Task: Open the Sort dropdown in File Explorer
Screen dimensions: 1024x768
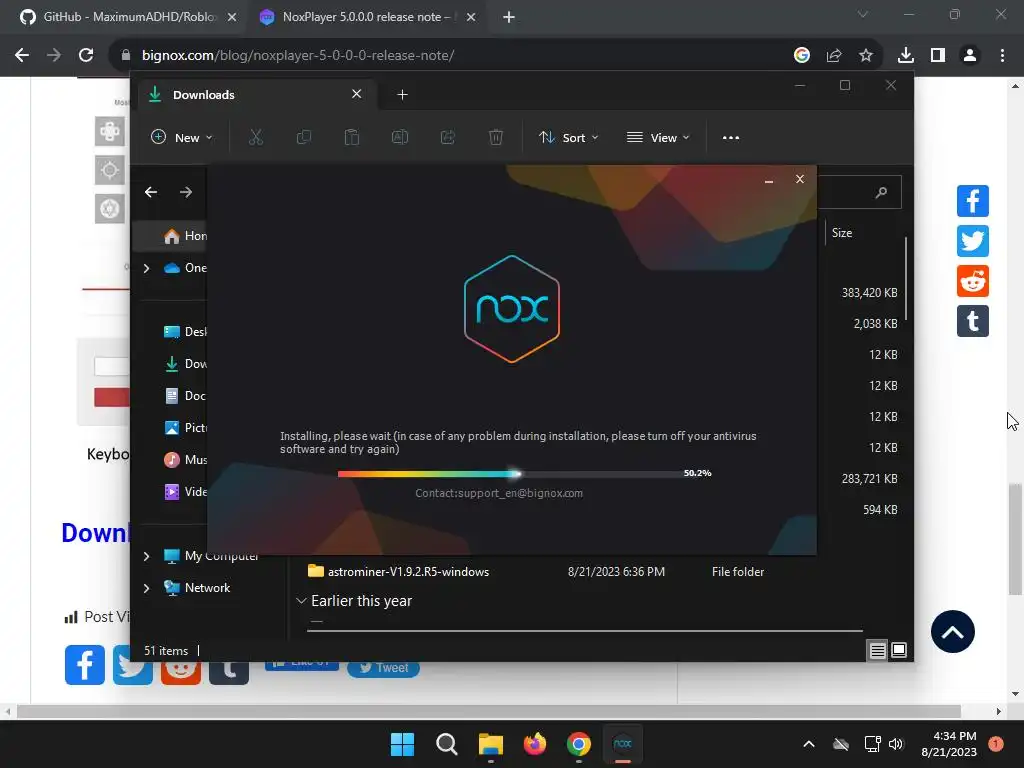Action: click(568, 138)
